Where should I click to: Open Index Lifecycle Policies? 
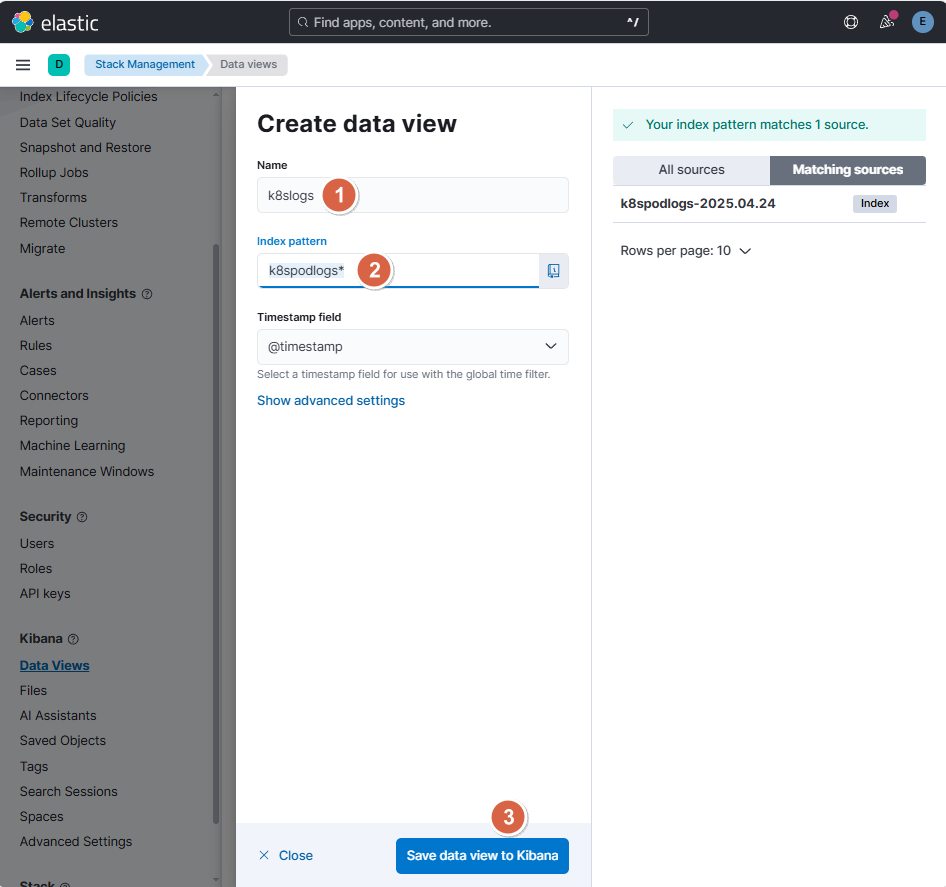88,97
